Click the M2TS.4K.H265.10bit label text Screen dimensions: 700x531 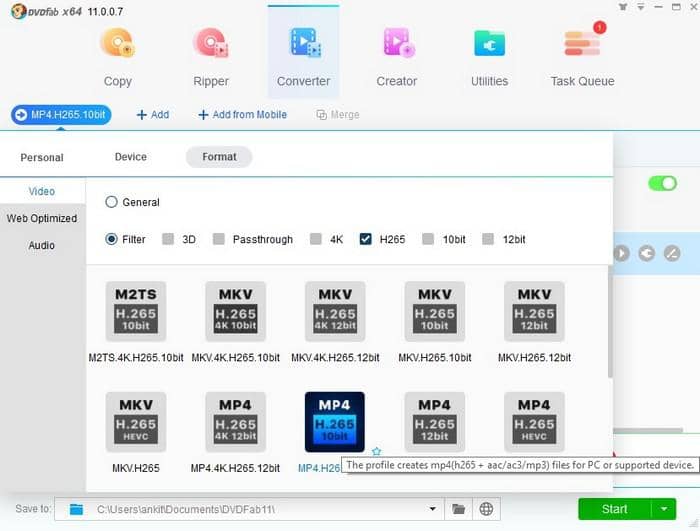(x=136, y=358)
